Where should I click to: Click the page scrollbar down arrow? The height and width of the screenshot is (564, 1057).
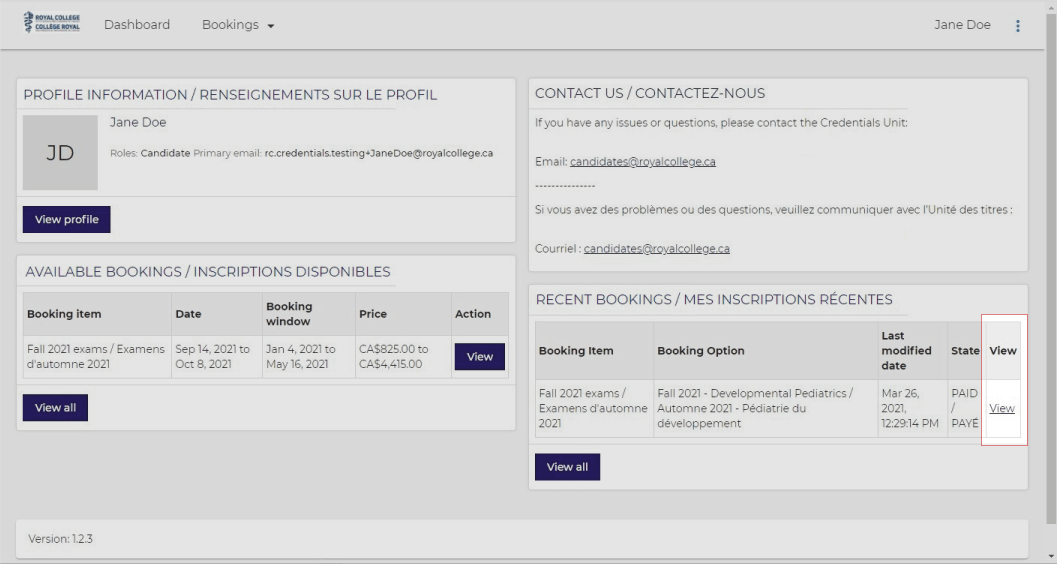pyautogui.click(x=1052, y=557)
